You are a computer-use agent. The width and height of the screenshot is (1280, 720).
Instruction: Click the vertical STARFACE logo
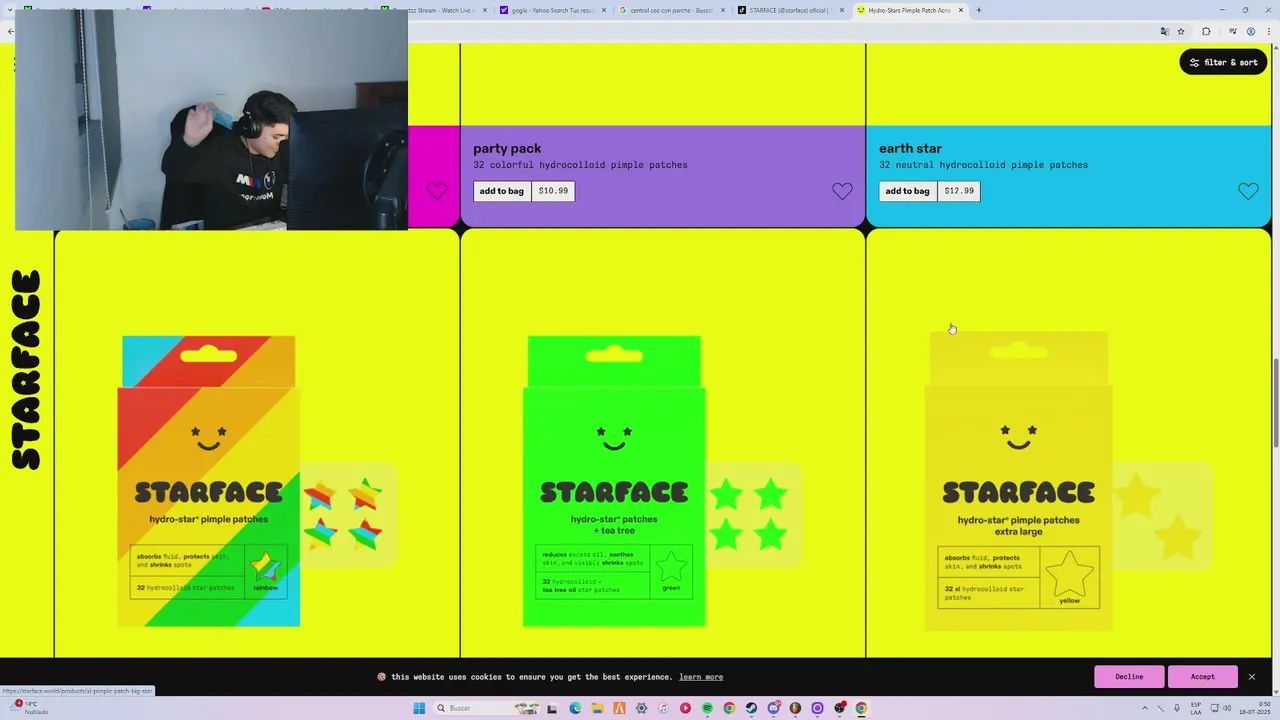26,369
